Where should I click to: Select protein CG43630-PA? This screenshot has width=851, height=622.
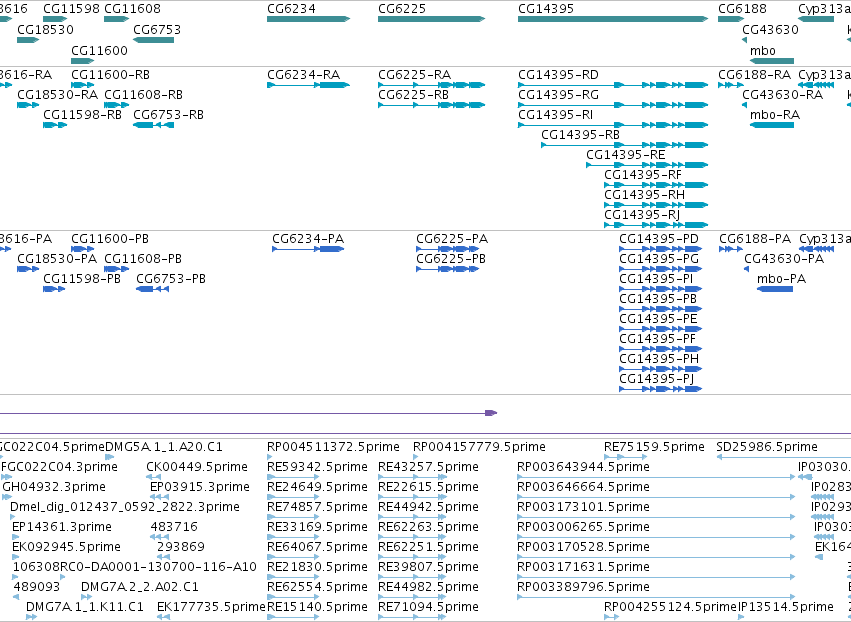[x=746, y=269]
